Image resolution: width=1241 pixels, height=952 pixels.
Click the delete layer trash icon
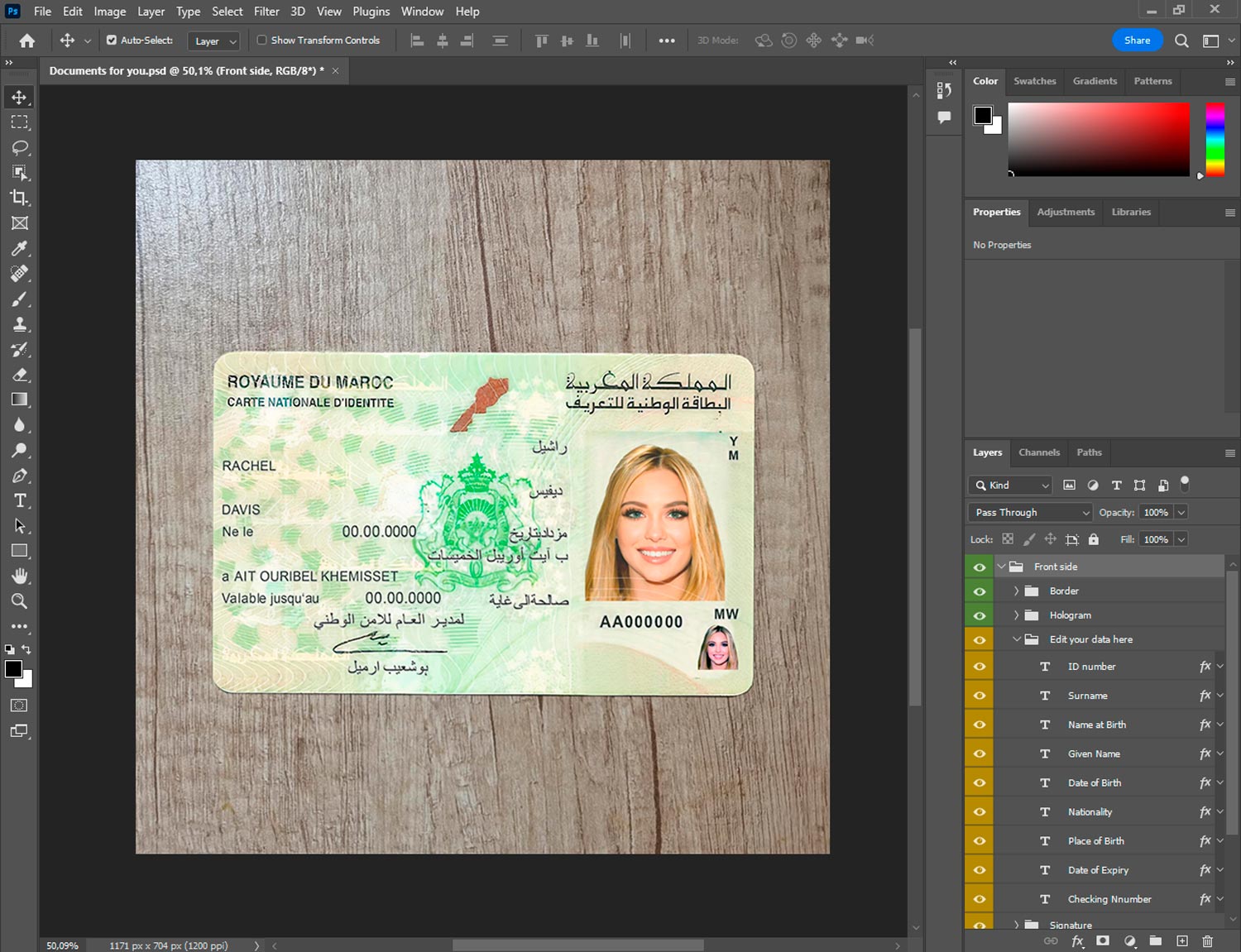pyautogui.click(x=1207, y=941)
